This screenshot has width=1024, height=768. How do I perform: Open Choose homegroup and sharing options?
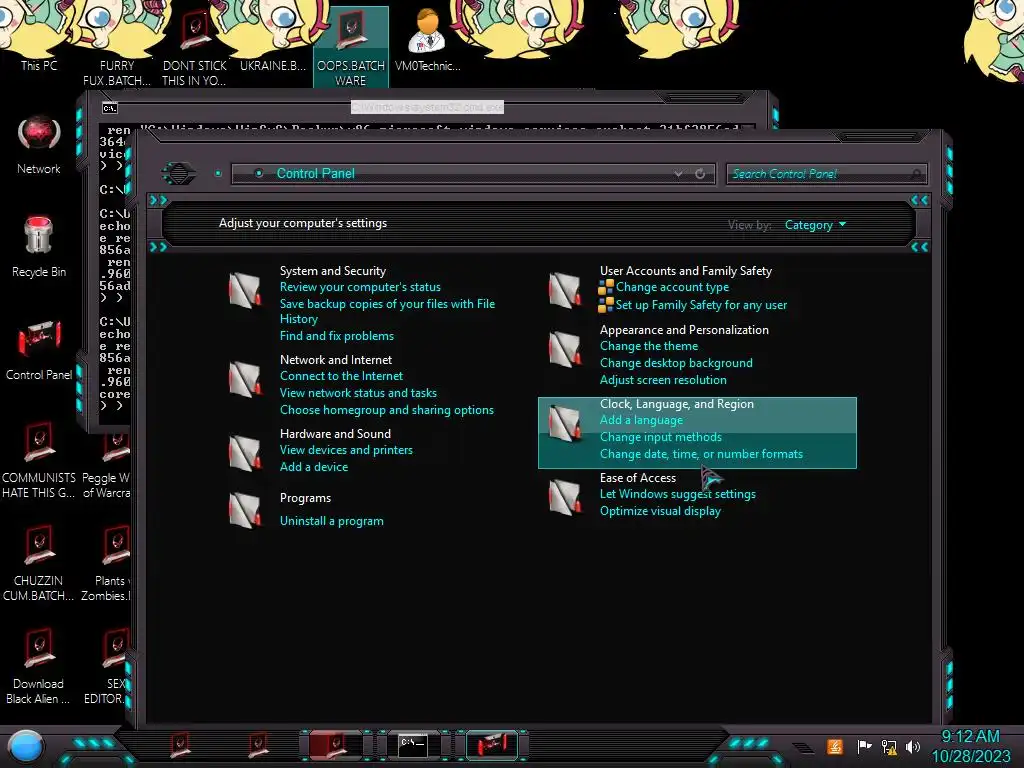tap(387, 409)
